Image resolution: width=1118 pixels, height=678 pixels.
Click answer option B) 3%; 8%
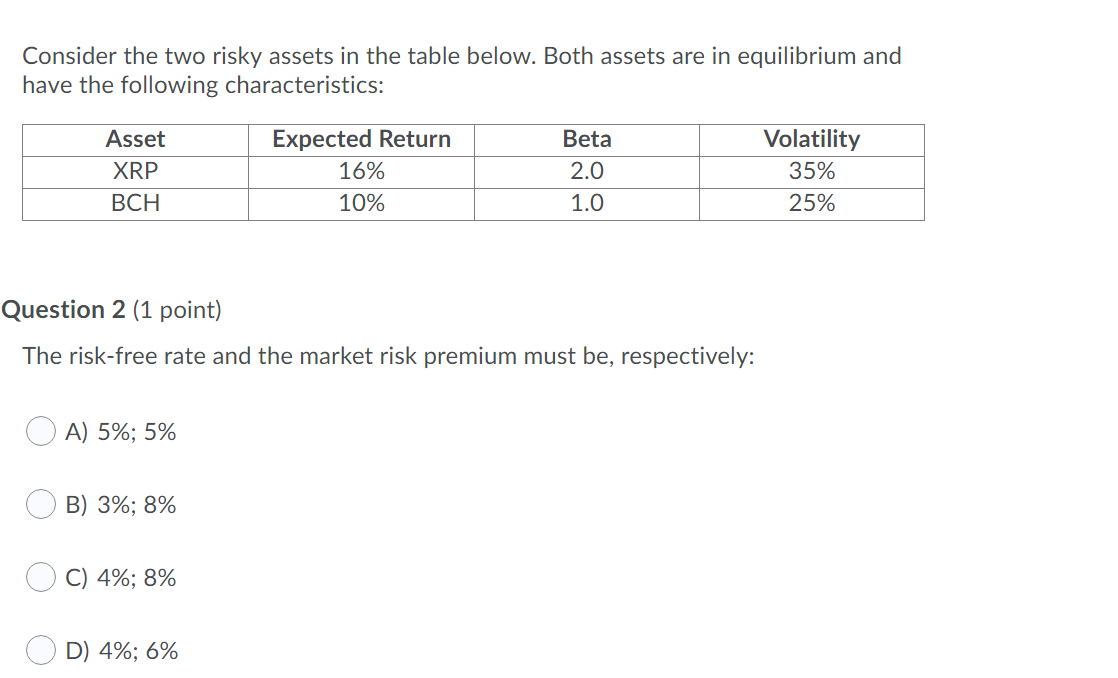[121, 504]
